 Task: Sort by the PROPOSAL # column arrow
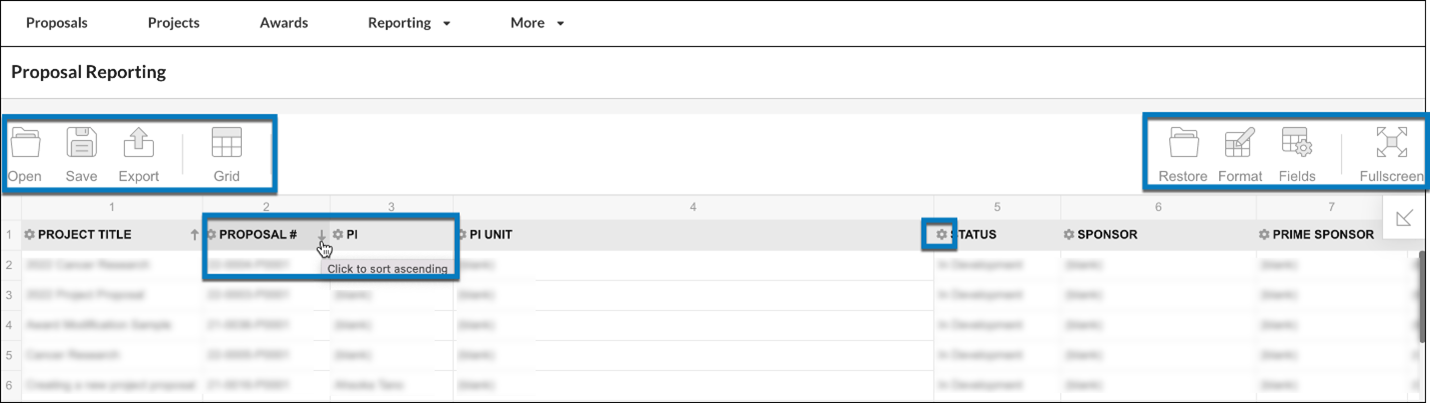(x=321, y=235)
